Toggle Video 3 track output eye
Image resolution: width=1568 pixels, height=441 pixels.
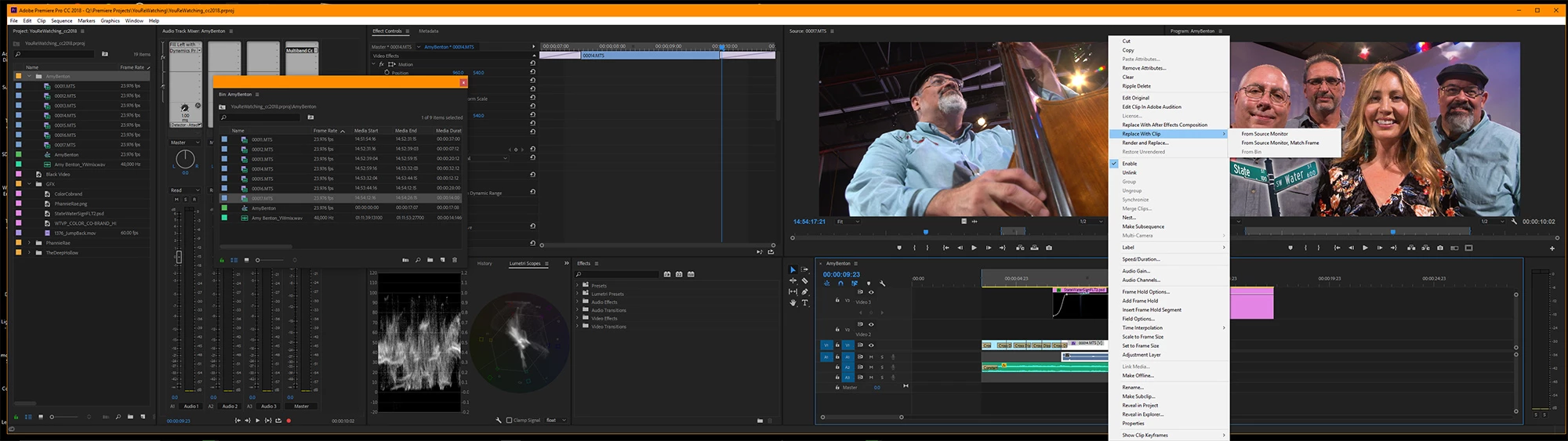tap(871, 292)
